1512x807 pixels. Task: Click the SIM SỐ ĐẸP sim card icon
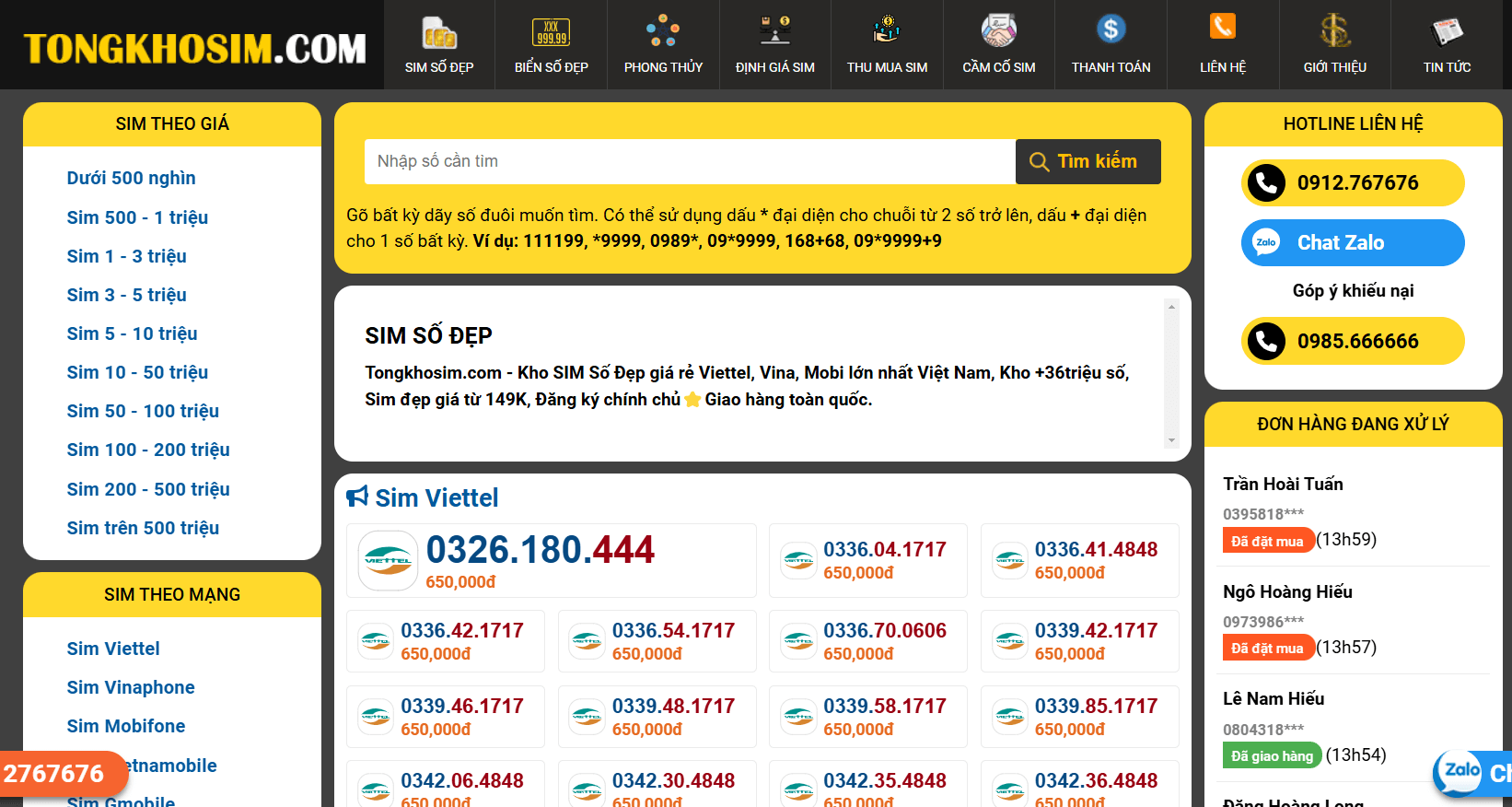pos(439,32)
